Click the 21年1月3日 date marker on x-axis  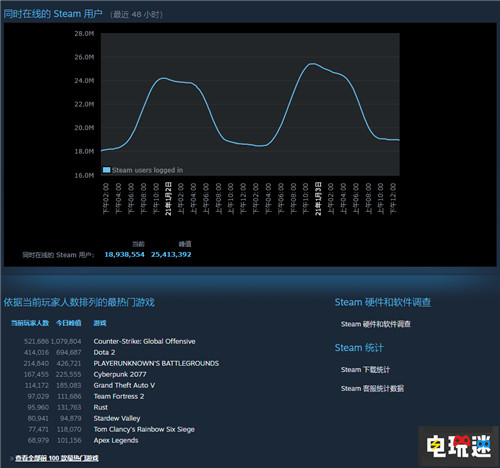318,199
